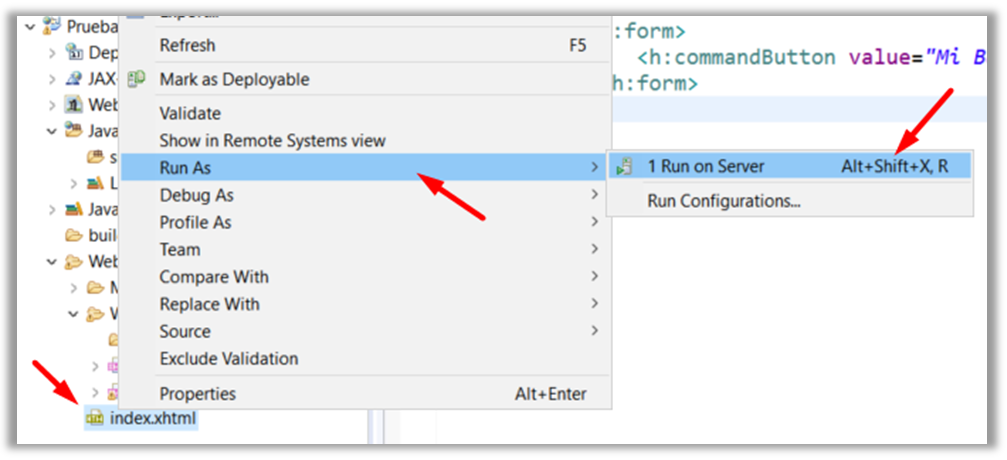Screen dimensions: 1007x460
Task: Click the Run on Server icon
Action: [x=625, y=167]
